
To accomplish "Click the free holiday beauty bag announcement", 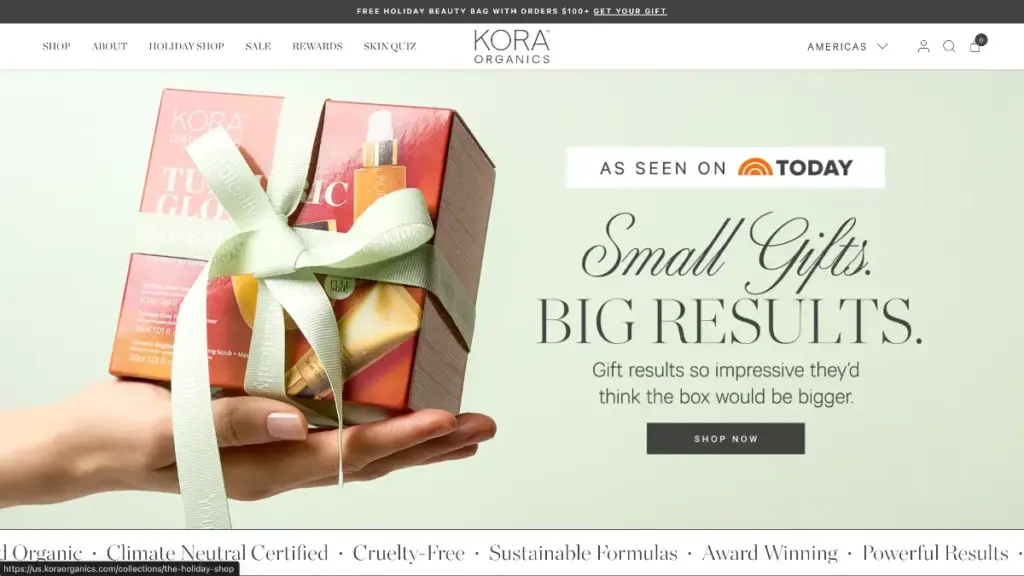I will [473, 11].
